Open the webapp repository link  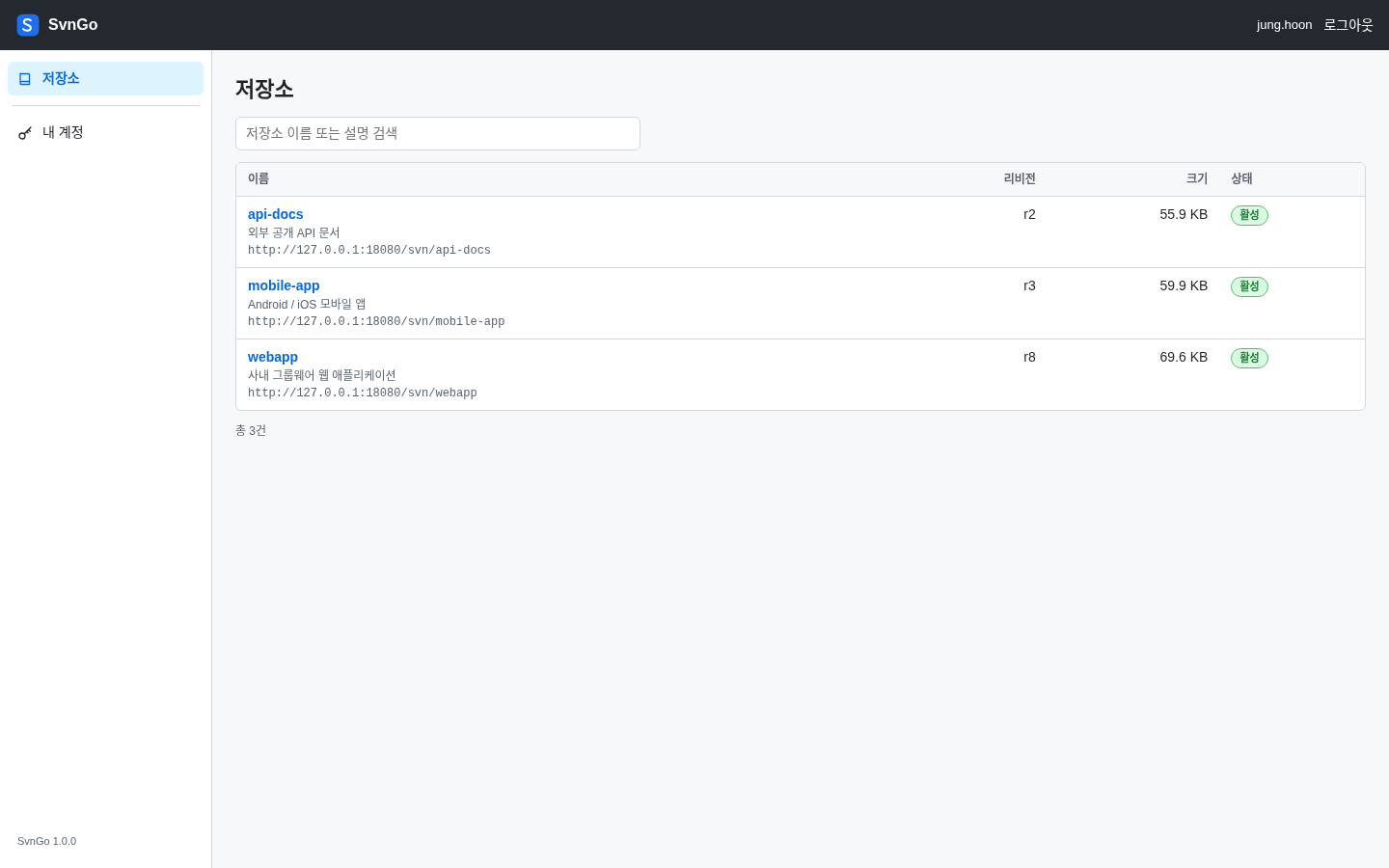273,357
